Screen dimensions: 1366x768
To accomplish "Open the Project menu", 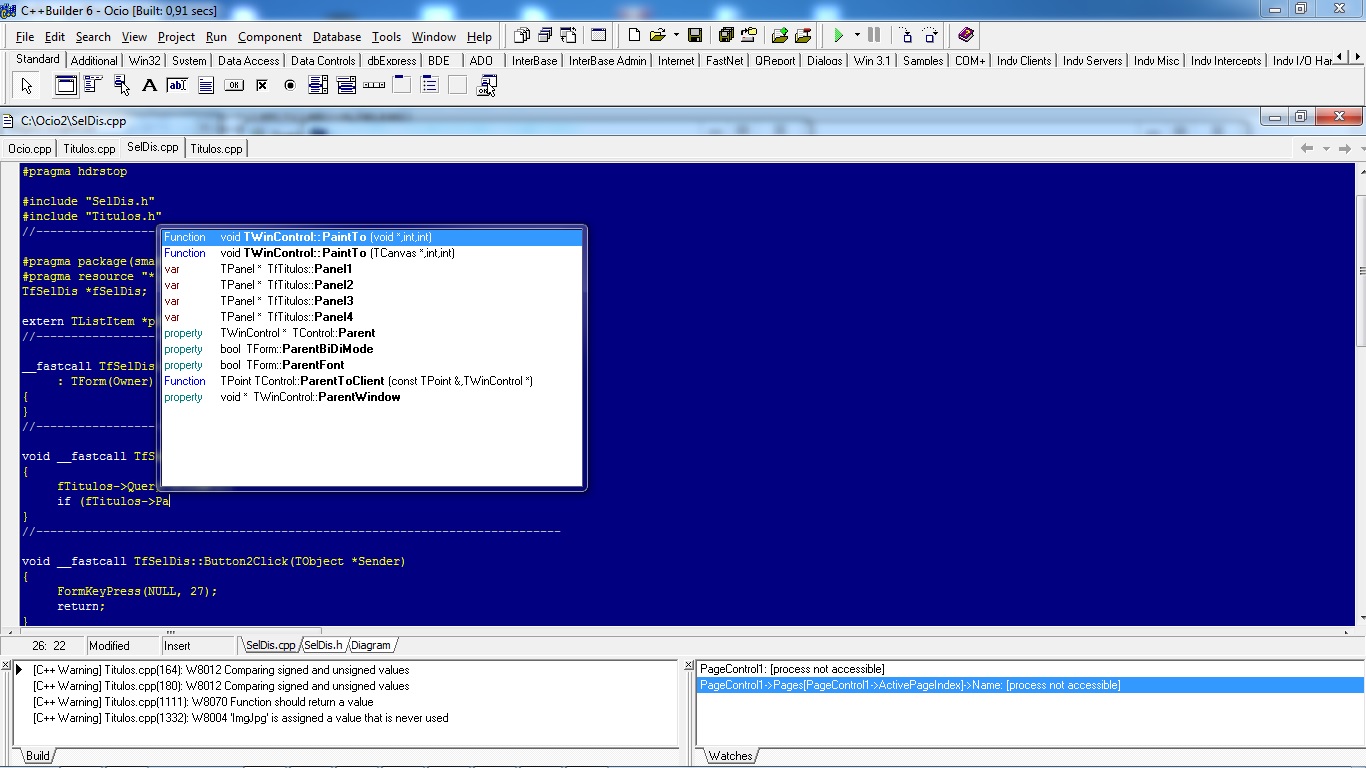I will click(x=176, y=37).
